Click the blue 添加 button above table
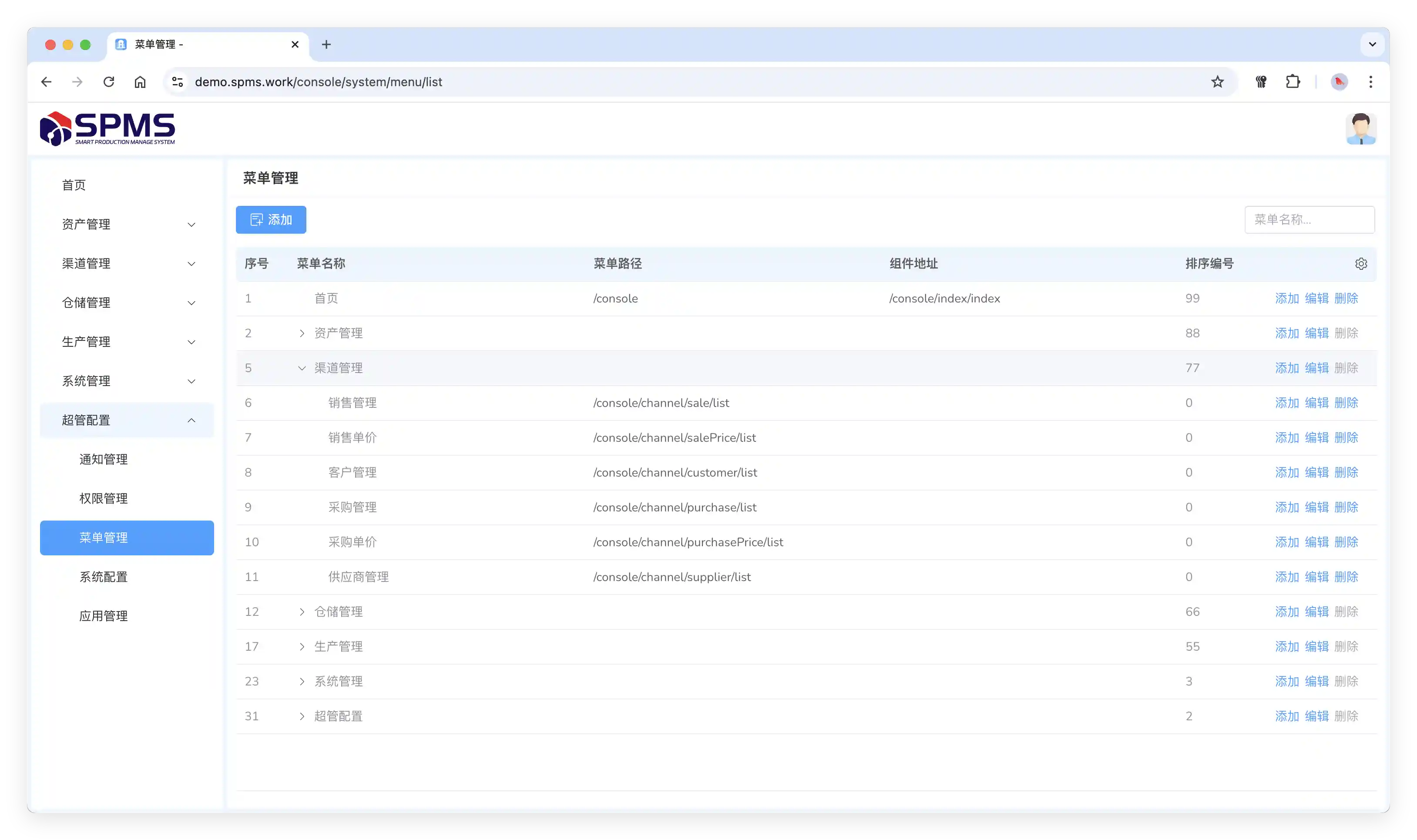This screenshot has width=1417, height=840. pos(271,220)
